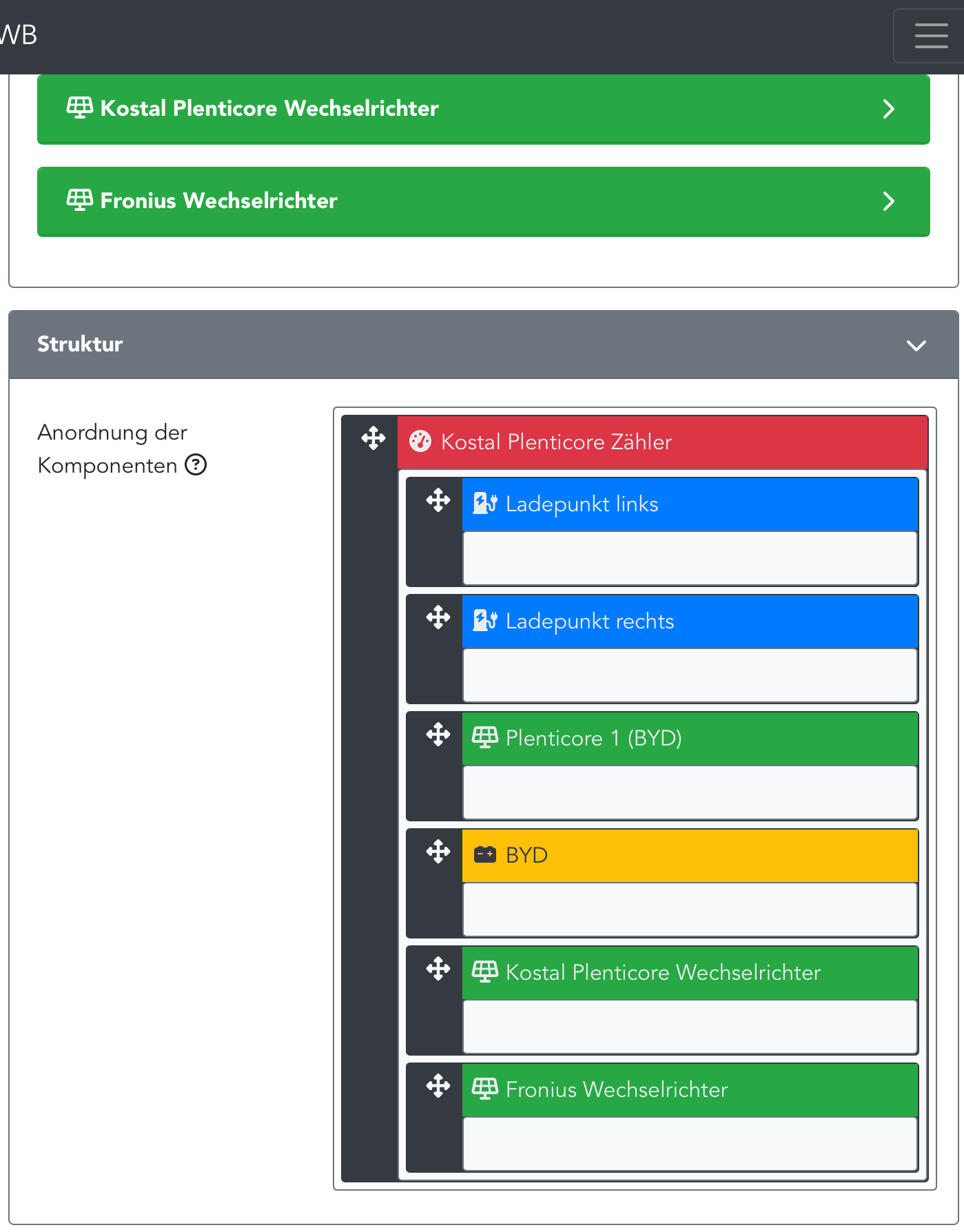Select Kostal Plenticore Wechselrichter in the structure tree
964x1232 pixels.
pyautogui.click(x=690, y=973)
